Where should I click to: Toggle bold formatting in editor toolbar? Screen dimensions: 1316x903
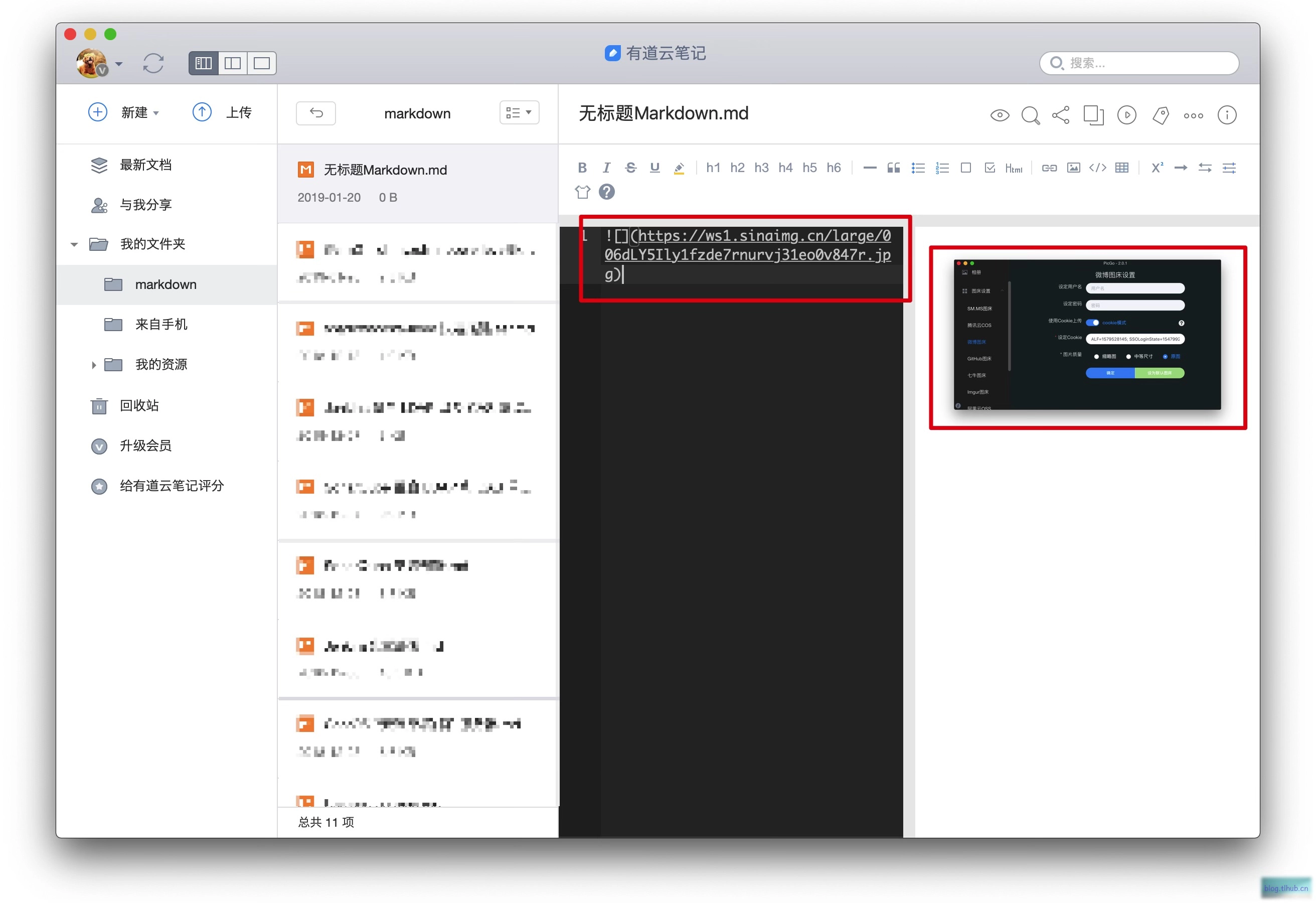click(582, 168)
